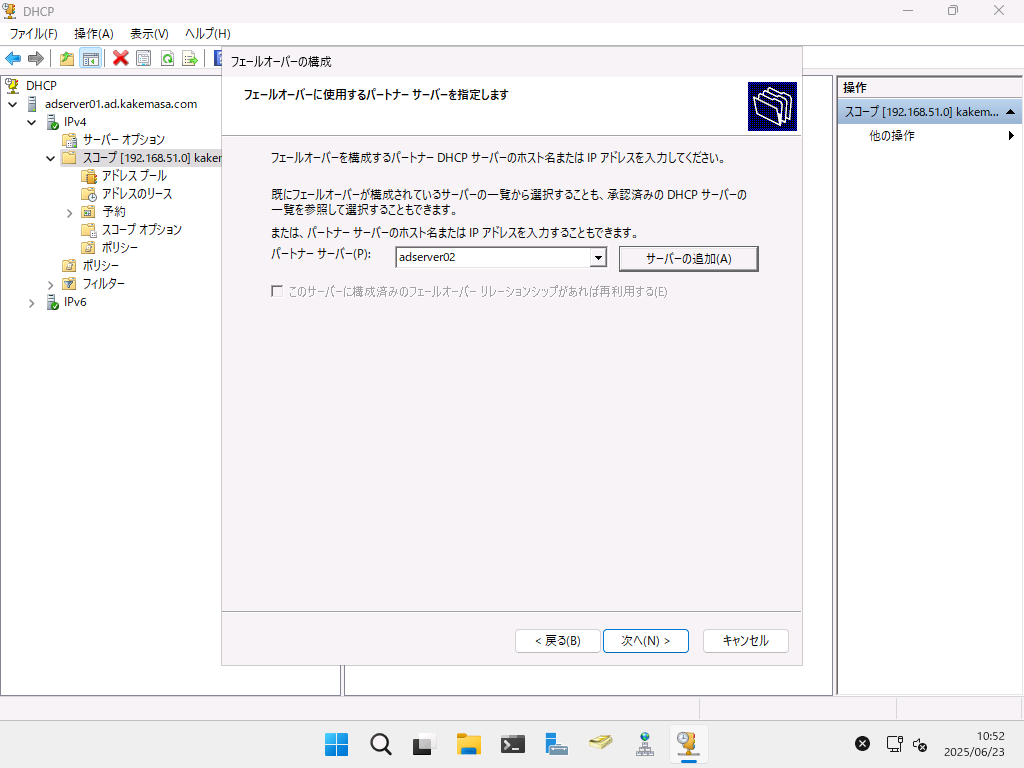Collapse the IPv4 node chevron

pyautogui.click(x=31, y=122)
